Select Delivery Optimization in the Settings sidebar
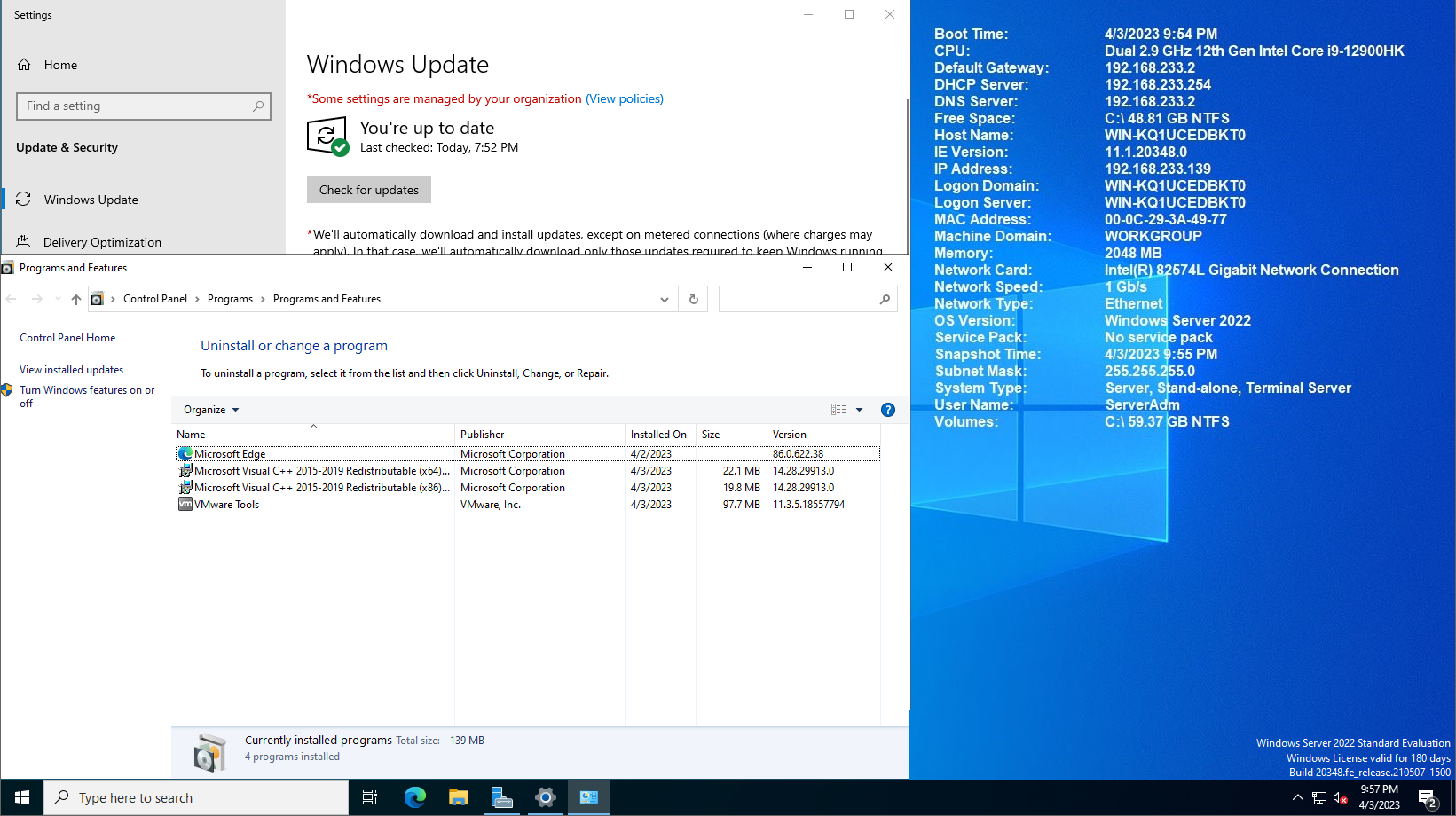Screen dimensions: 1456x816 (x=103, y=241)
